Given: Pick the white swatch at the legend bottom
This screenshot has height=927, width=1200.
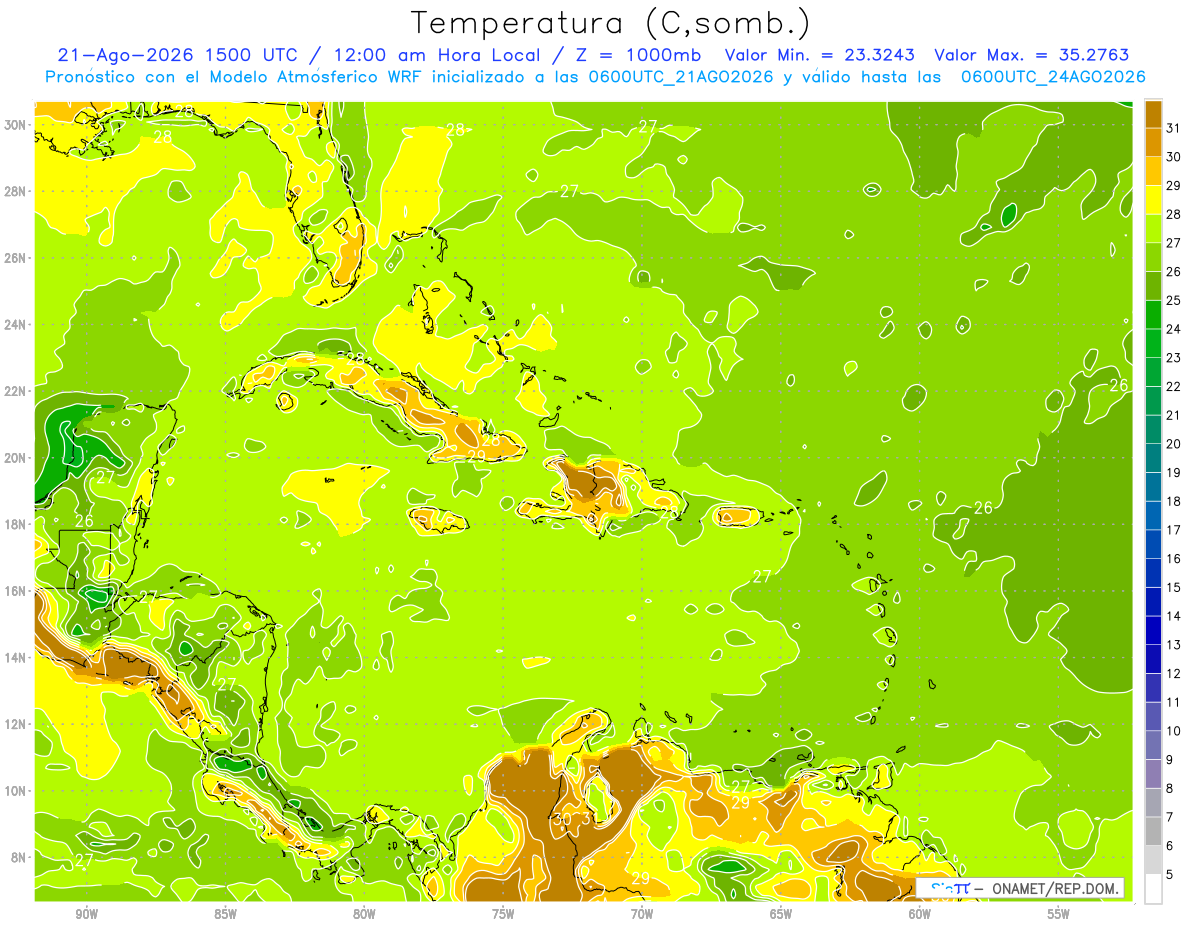Looking at the screenshot, I should pos(1153,889).
